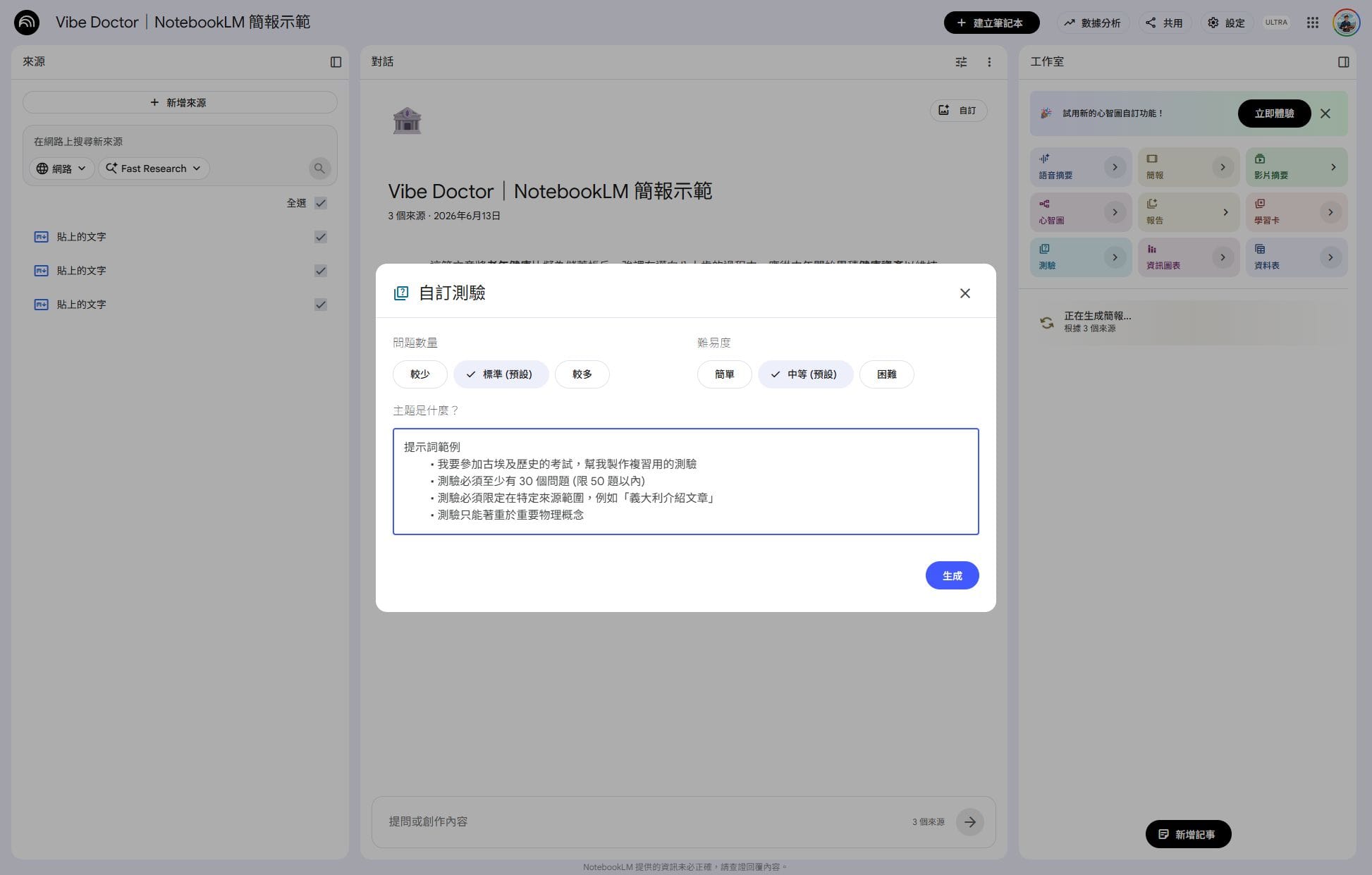1372x875 pixels.
Task: Collapse the 工作室 studio panel
Action: tap(1343, 62)
